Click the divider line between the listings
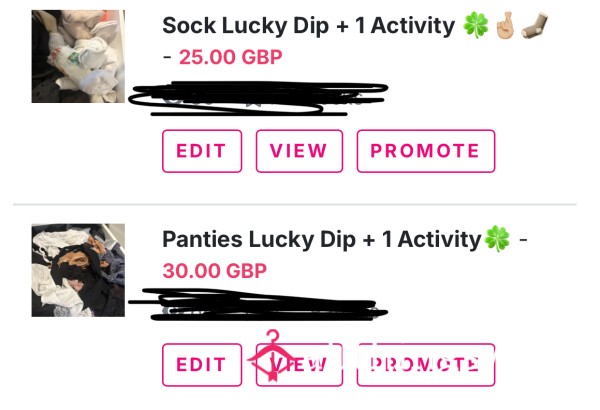Screen dimensions: 600x410 click(295, 205)
